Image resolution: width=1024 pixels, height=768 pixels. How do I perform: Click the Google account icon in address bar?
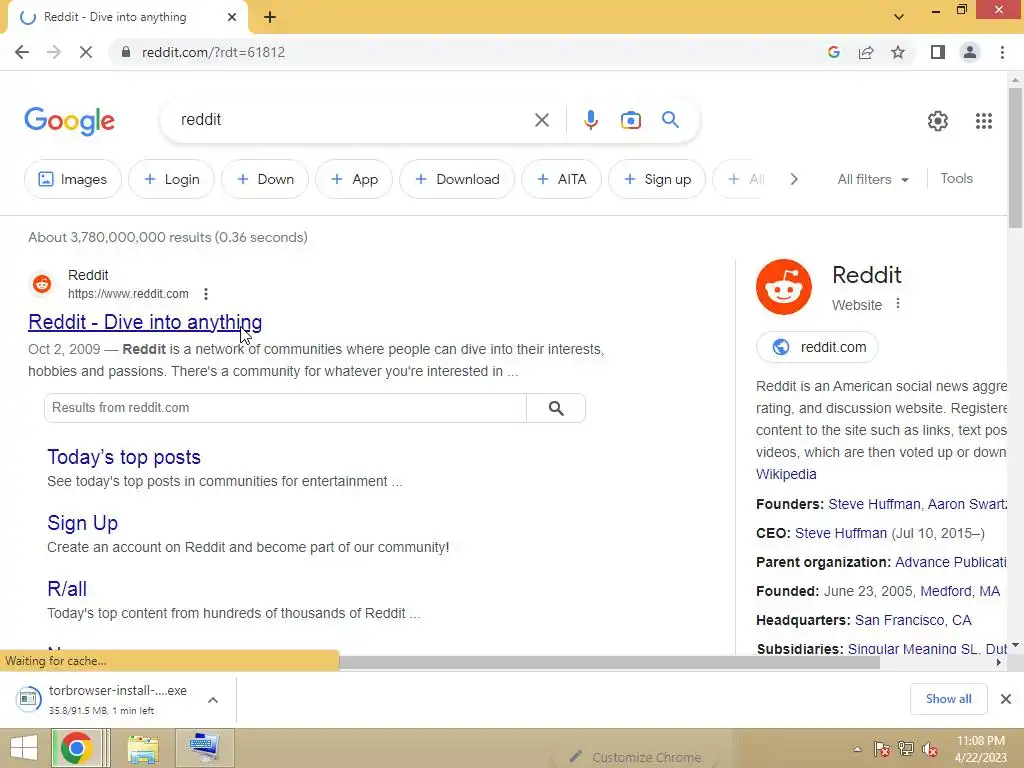[833, 52]
